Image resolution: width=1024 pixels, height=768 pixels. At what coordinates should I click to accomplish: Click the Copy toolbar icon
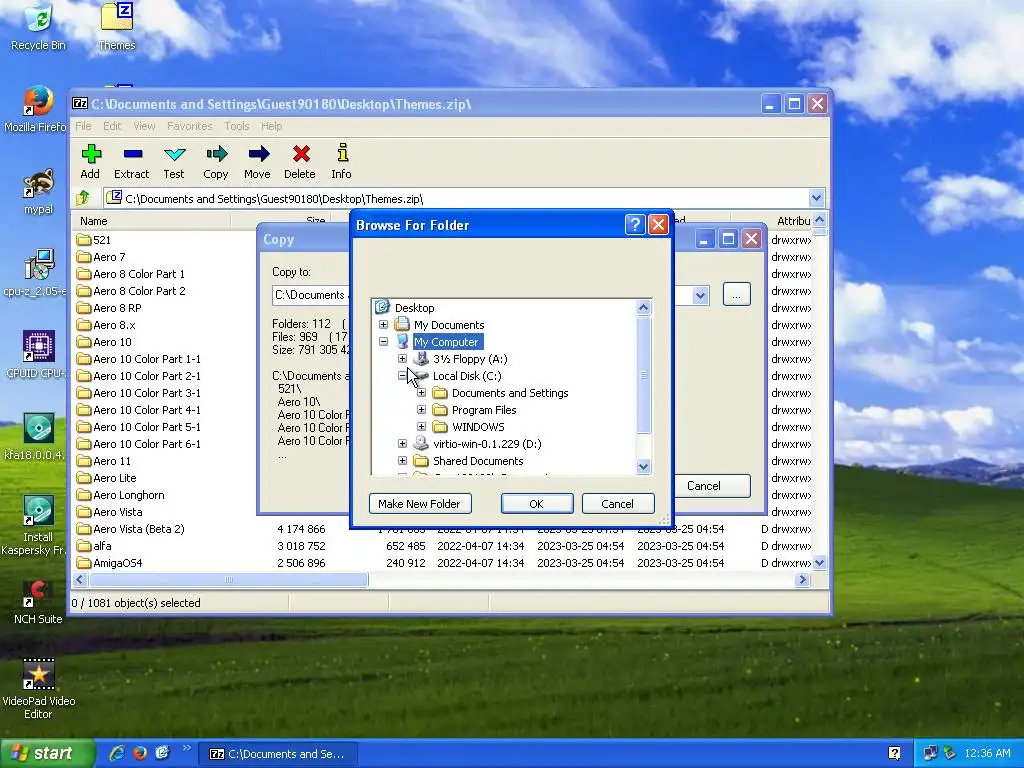click(216, 154)
